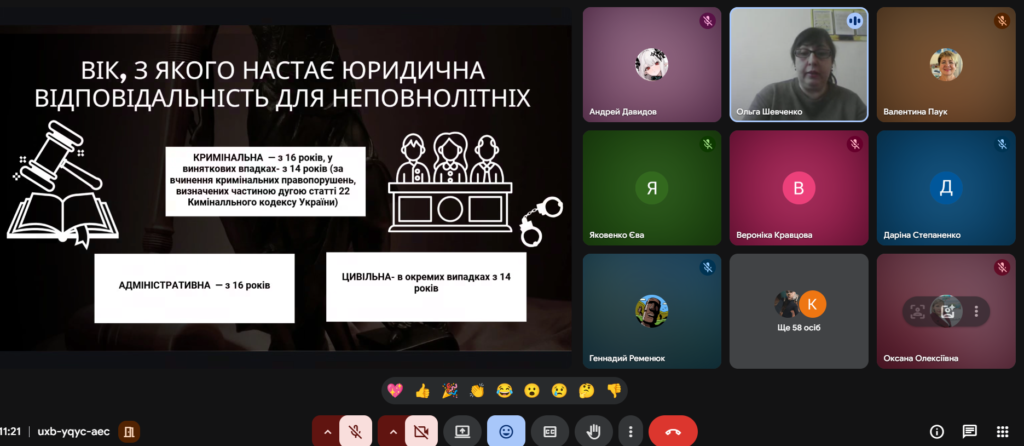Open chat with everyone panel
The image size is (1024, 446).
click(969, 431)
